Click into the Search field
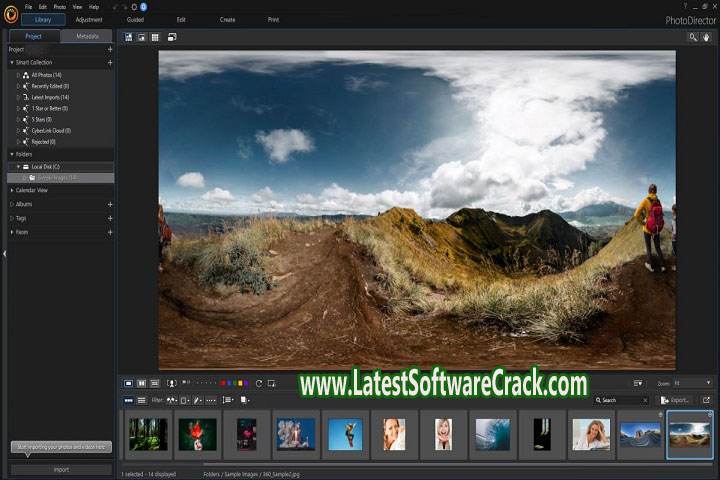Screen dimensions: 720x480 coord(620,401)
